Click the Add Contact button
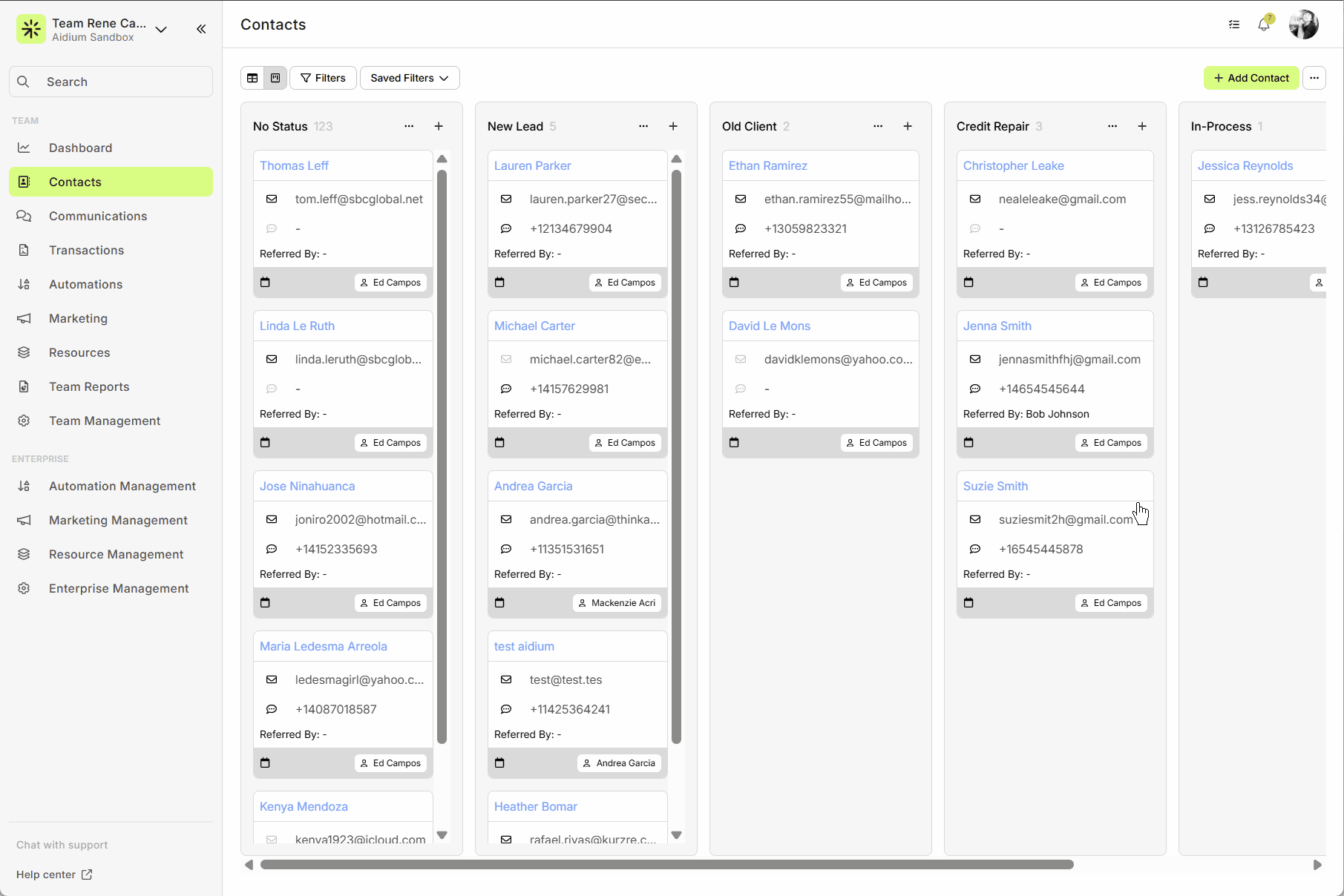1344x896 pixels. click(x=1250, y=77)
